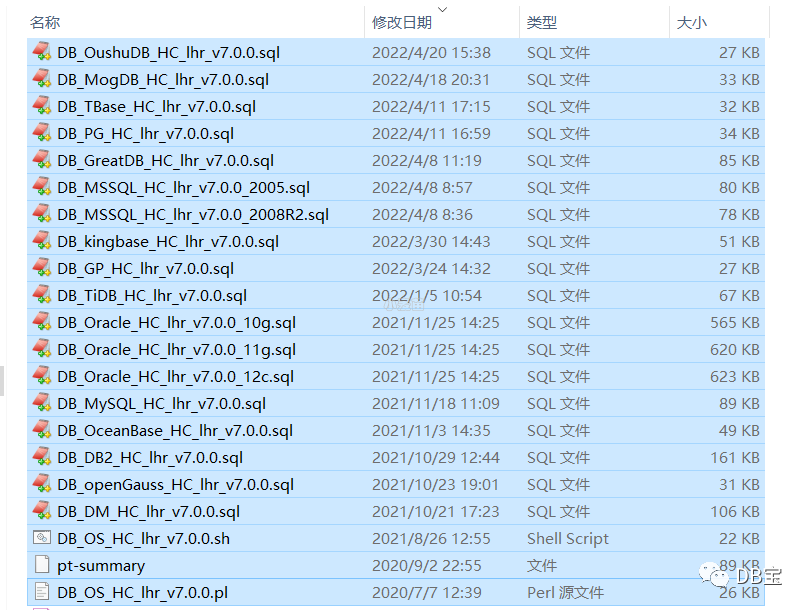Screen dimensions: 808x610
Task: Click the SQL icon of DB_OushuDB_HC_lhr_v7.0.0.sql
Action: coord(42,52)
